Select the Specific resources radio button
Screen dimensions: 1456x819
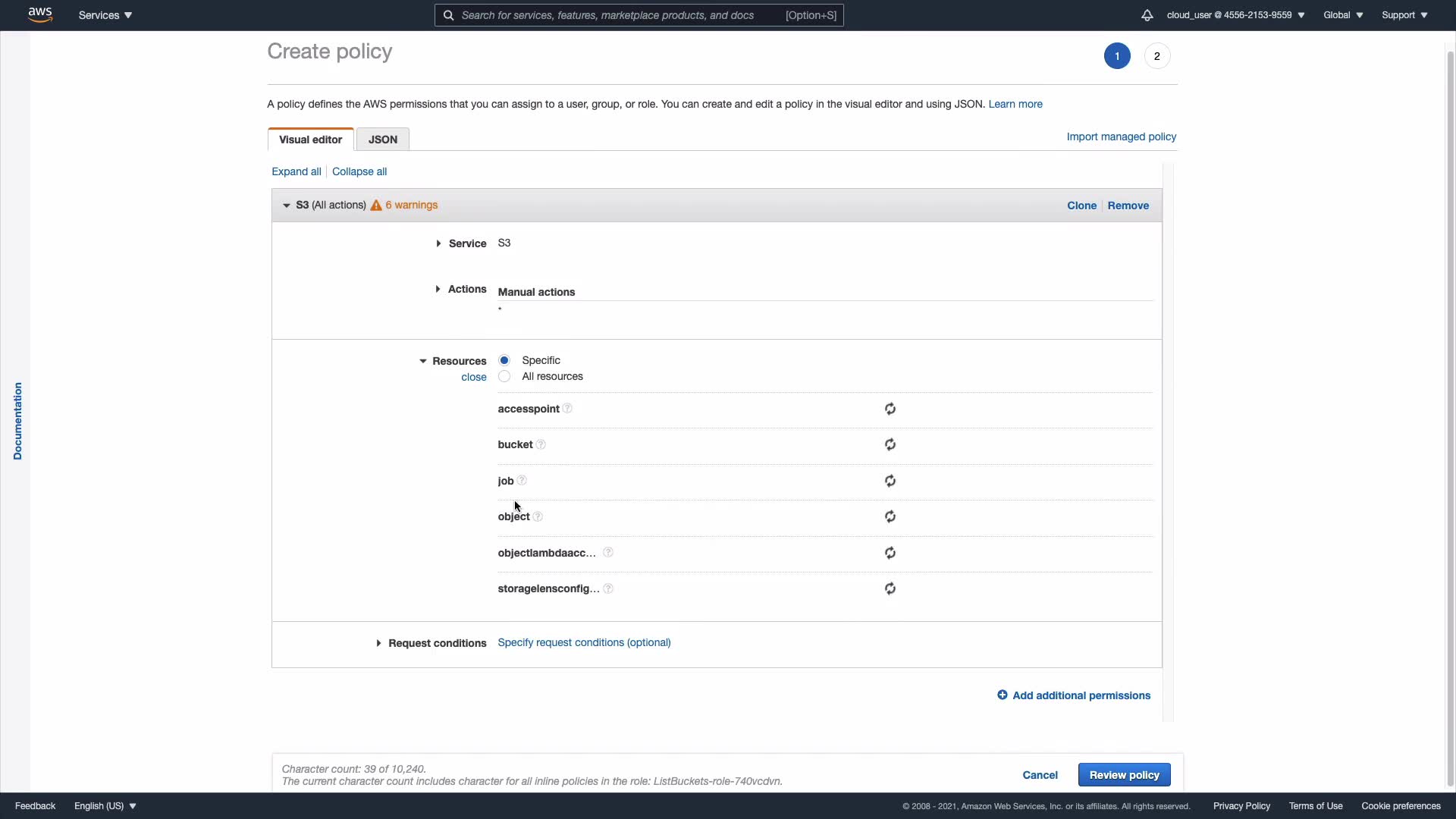coord(504,360)
